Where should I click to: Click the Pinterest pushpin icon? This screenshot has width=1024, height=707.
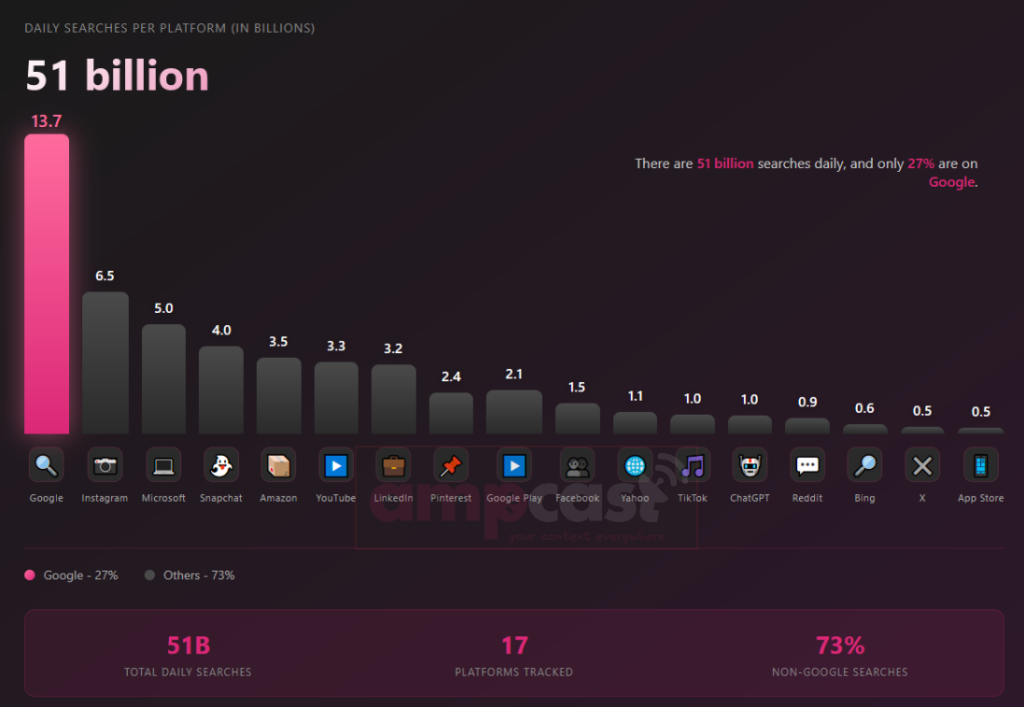coord(451,465)
